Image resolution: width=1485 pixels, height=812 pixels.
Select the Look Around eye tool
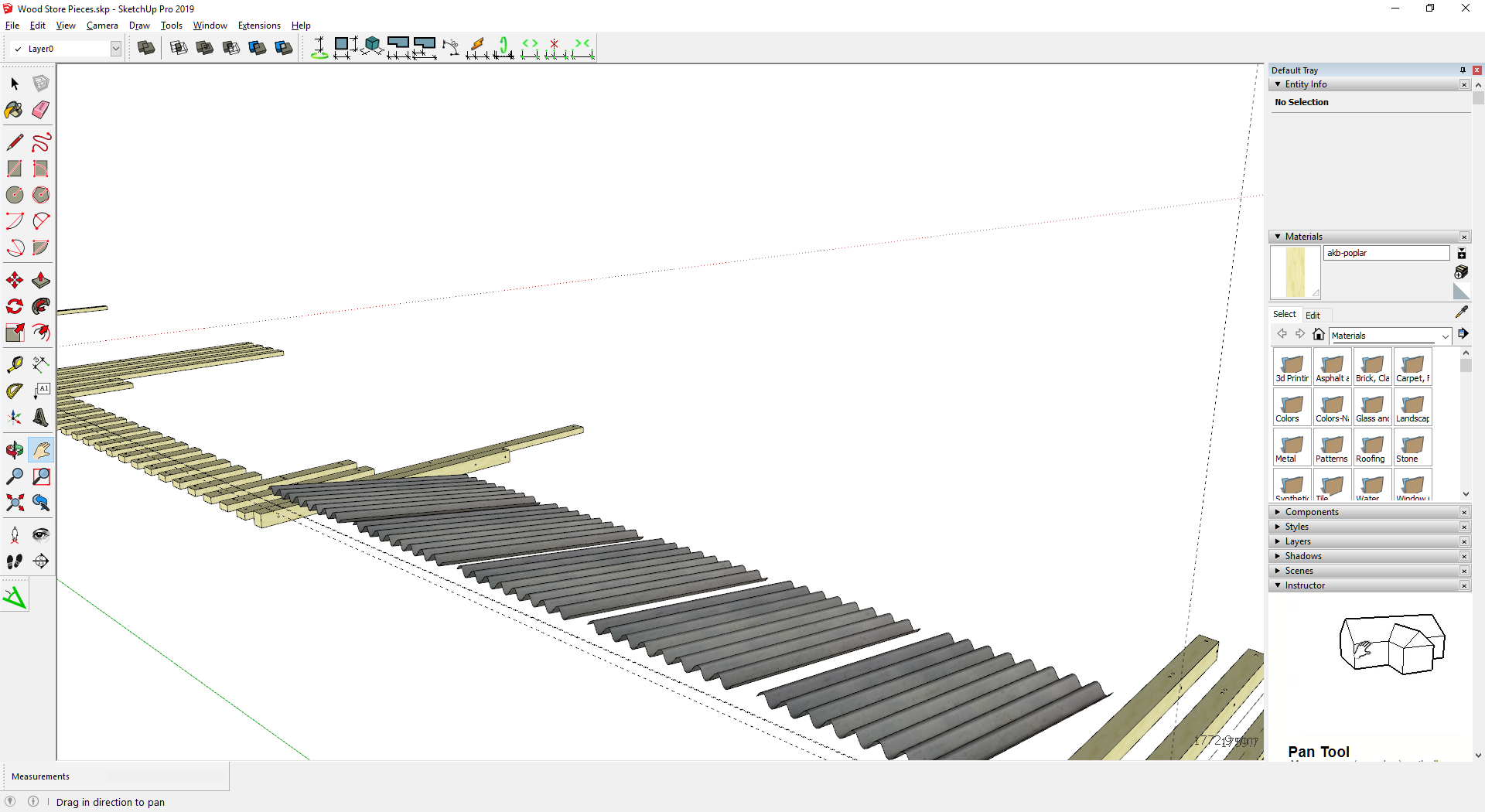41,535
